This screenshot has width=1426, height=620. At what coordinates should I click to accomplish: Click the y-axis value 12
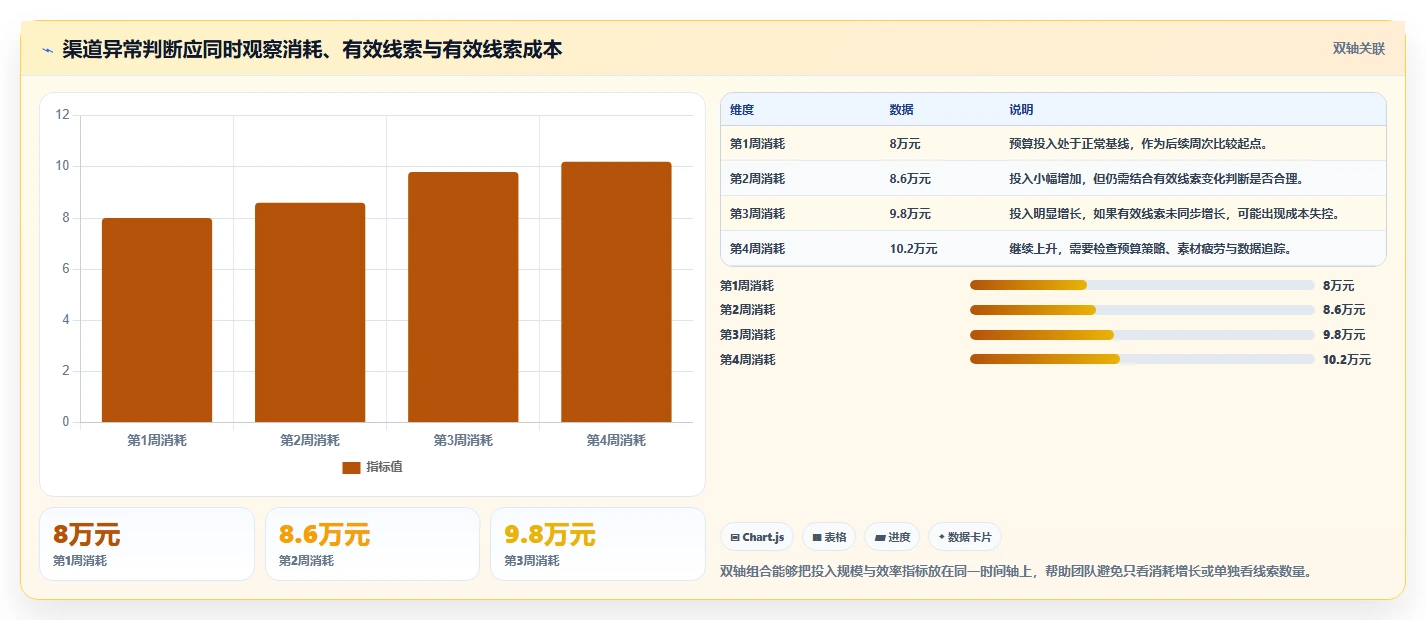63,115
